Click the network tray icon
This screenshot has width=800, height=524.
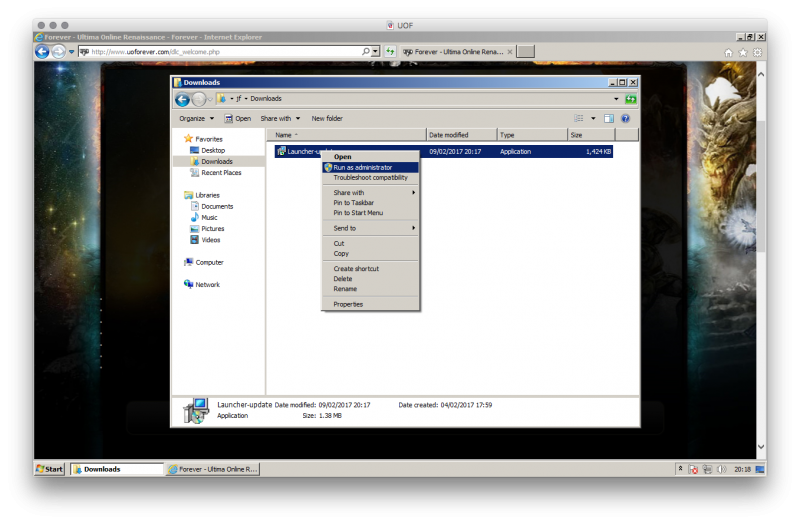coord(707,469)
